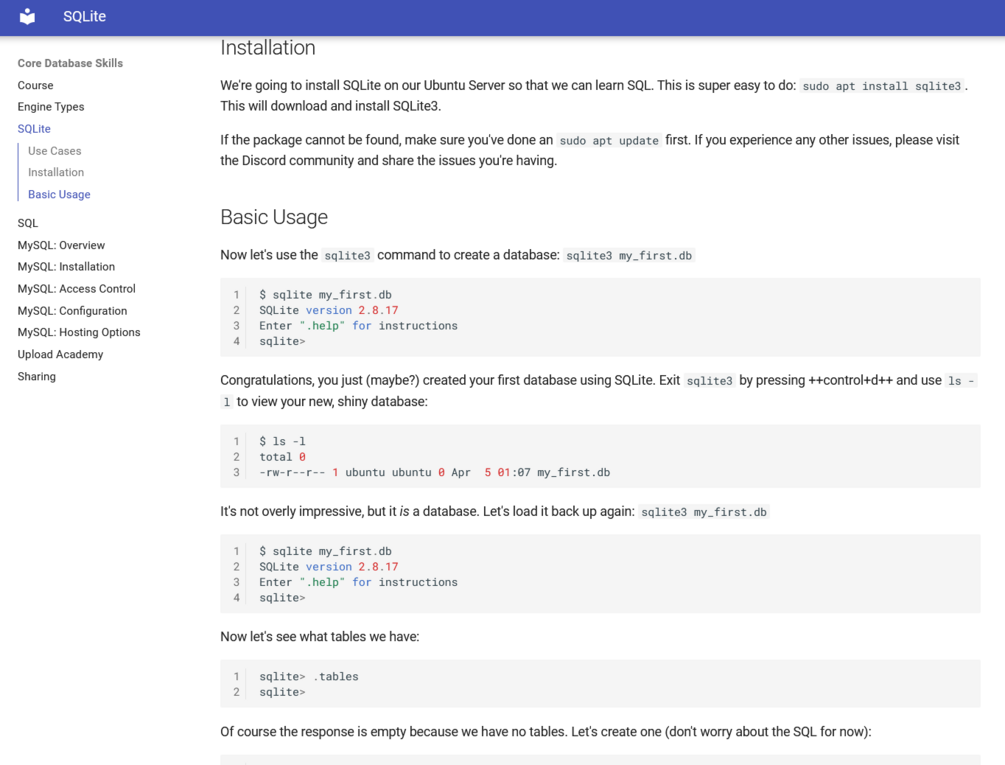Jump to Installation in the sidebar contents

pos(56,172)
